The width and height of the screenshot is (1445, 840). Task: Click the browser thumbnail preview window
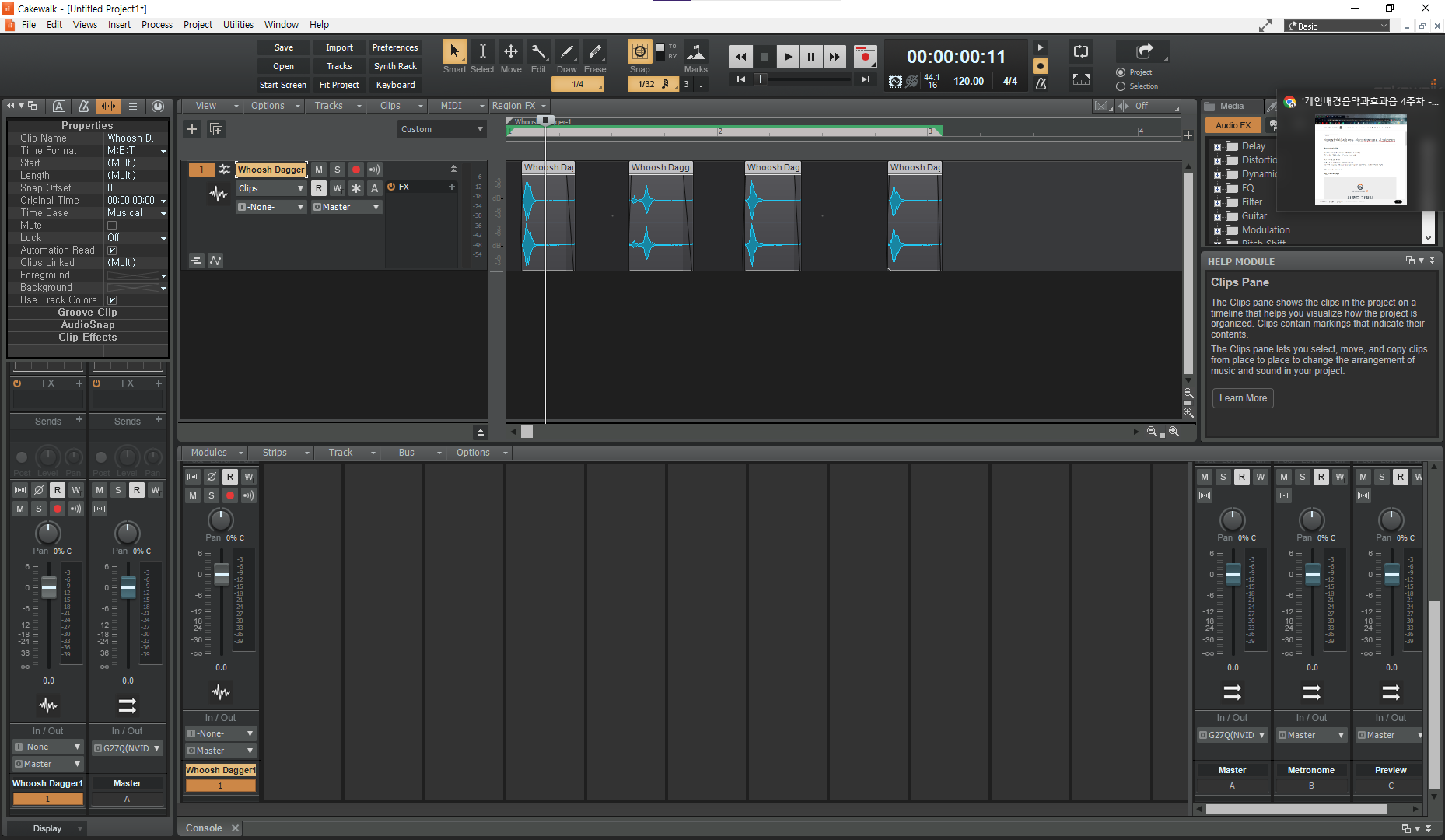pyautogui.click(x=1360, y=160)
